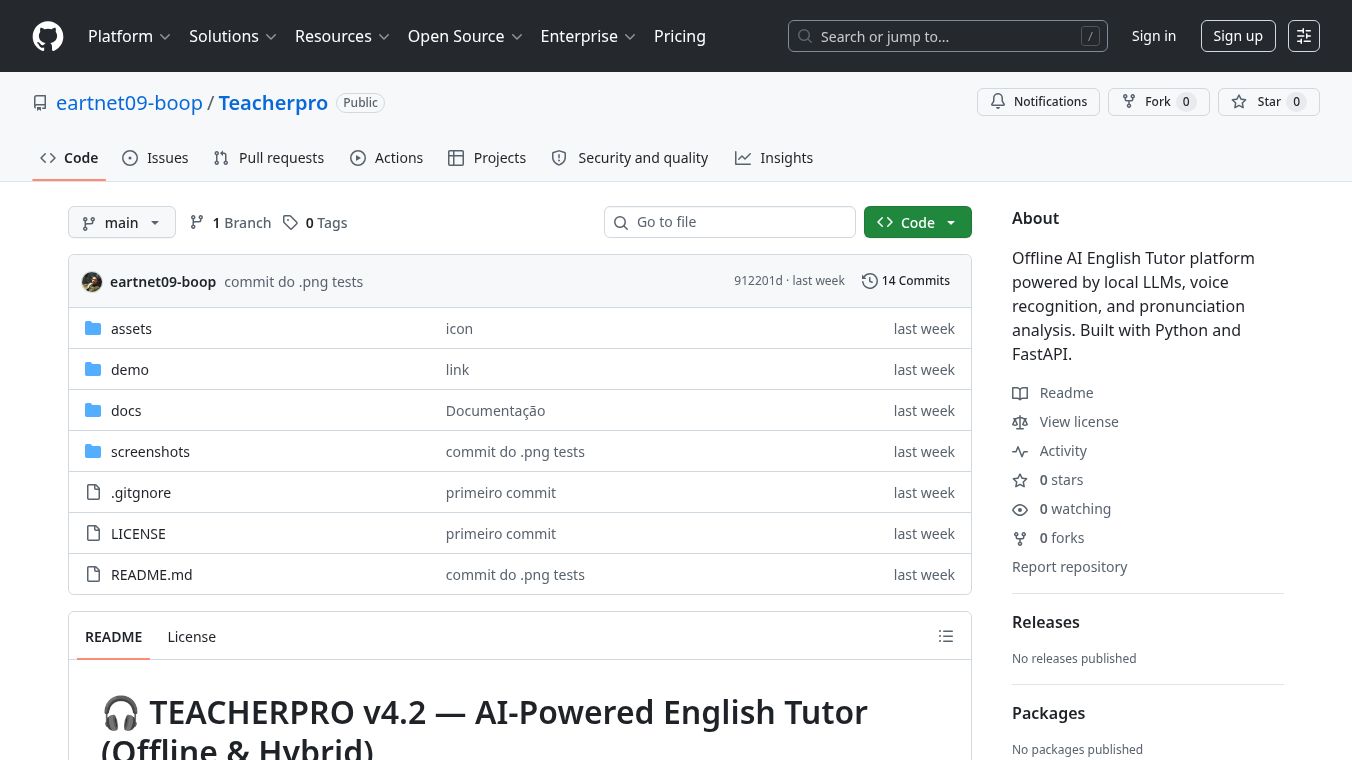Click the Report repository link
Image resolution: width=1352 pixels, height=760 pixels.
click(1069, 567)
